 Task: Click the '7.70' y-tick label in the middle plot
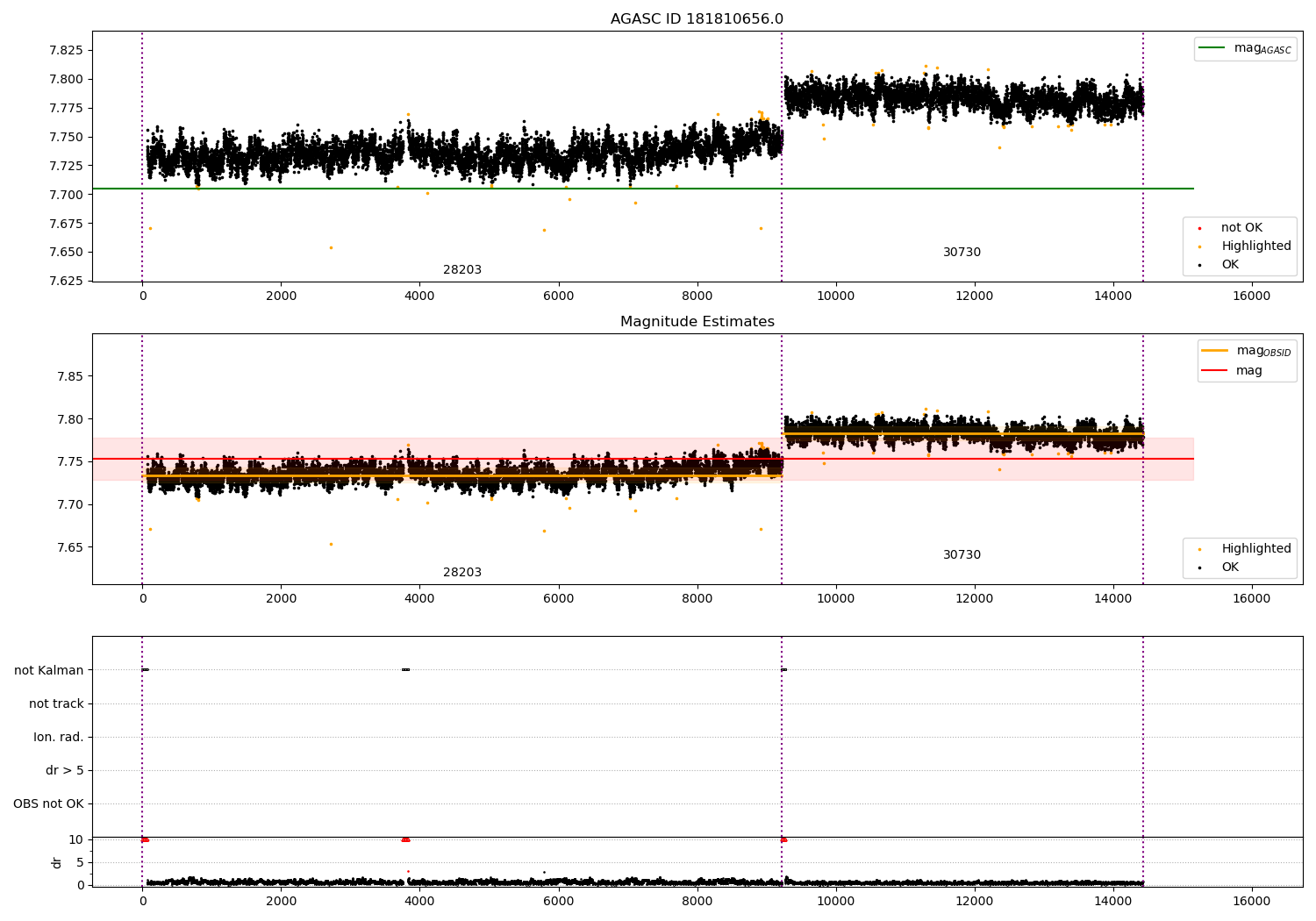(69, 504)
